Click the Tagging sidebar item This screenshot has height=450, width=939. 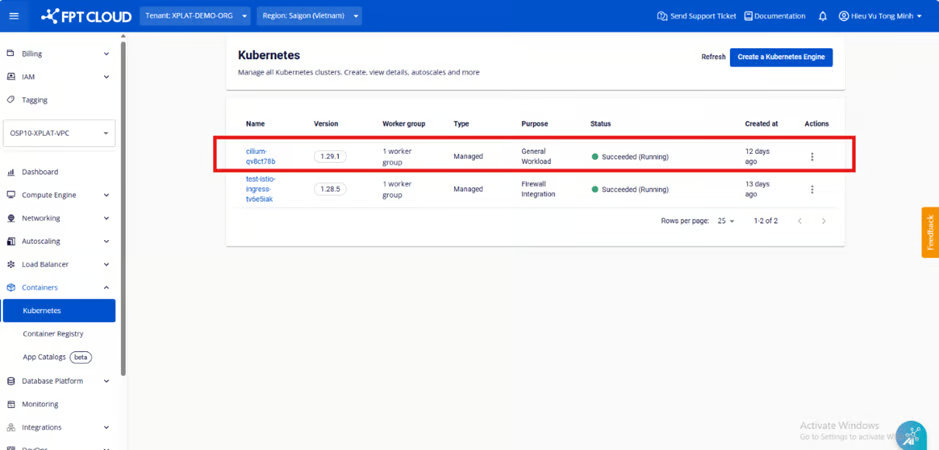(x=35, y=100)
